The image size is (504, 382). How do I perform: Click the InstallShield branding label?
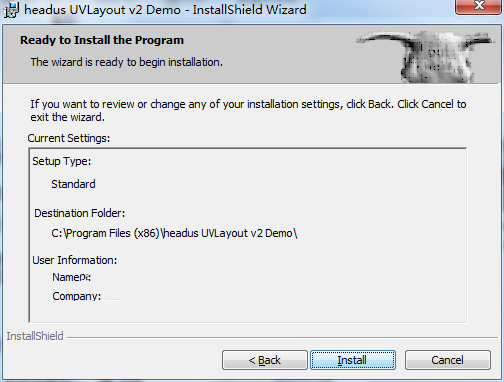tap(35, 336)
